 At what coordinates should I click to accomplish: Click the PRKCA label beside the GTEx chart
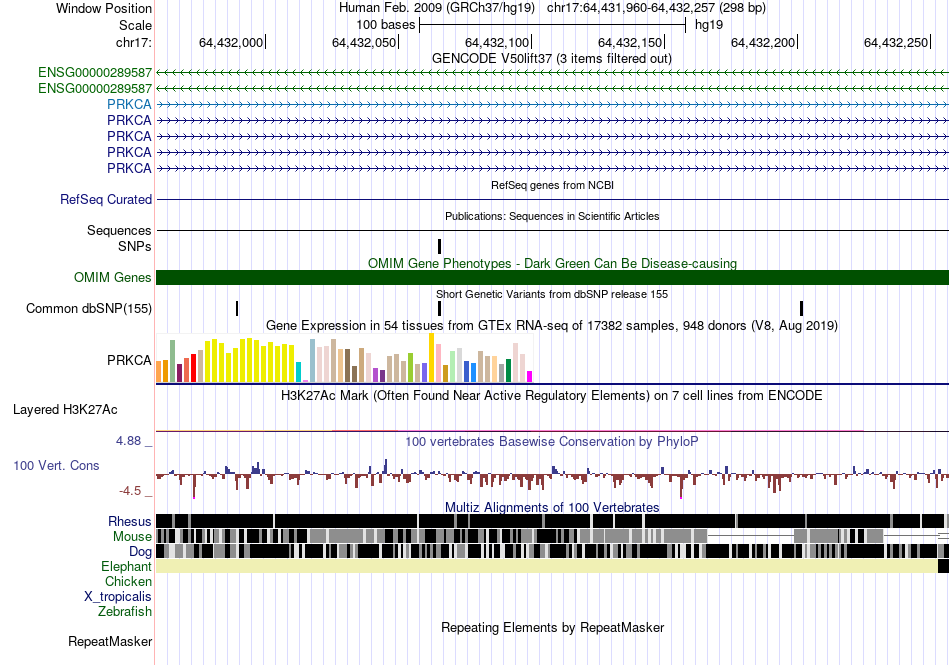pos(129,360)
